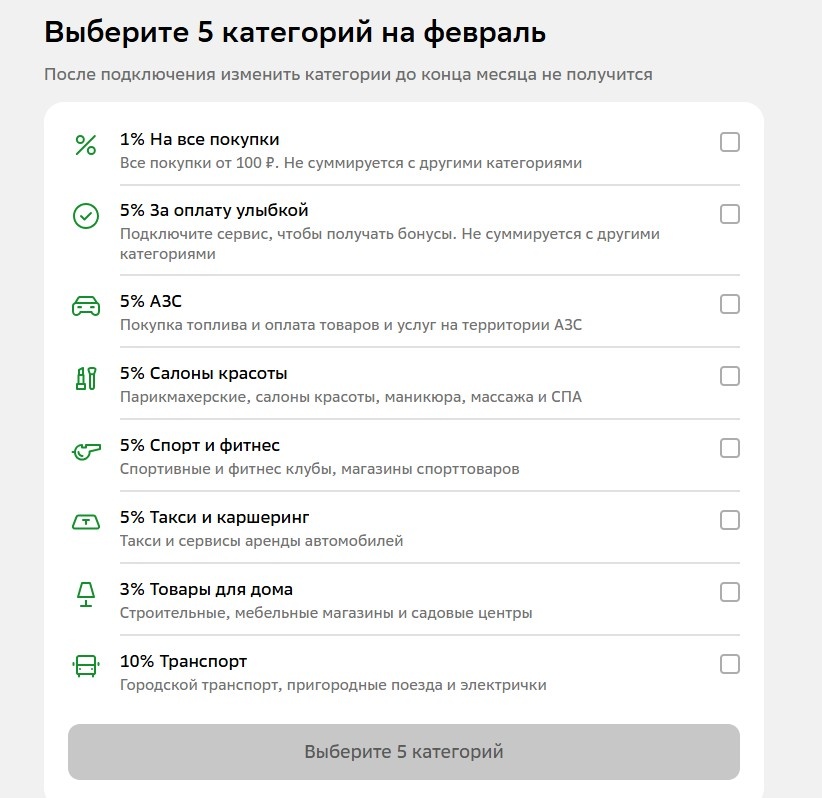
Task: Click the 10% Транспорт category title
Action: [183, 662]
